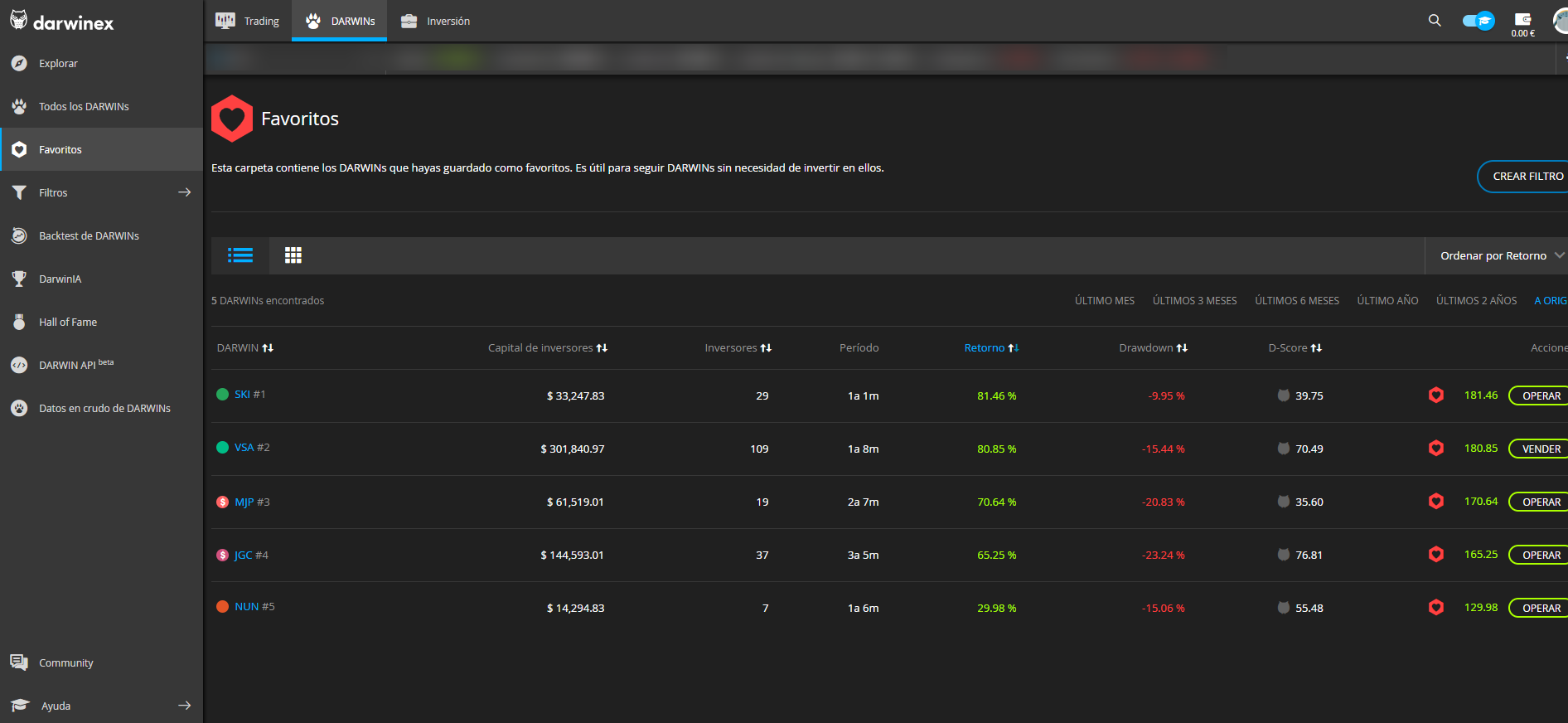
Task: Open the Hall of Fame medal icon
Action: 19,322
